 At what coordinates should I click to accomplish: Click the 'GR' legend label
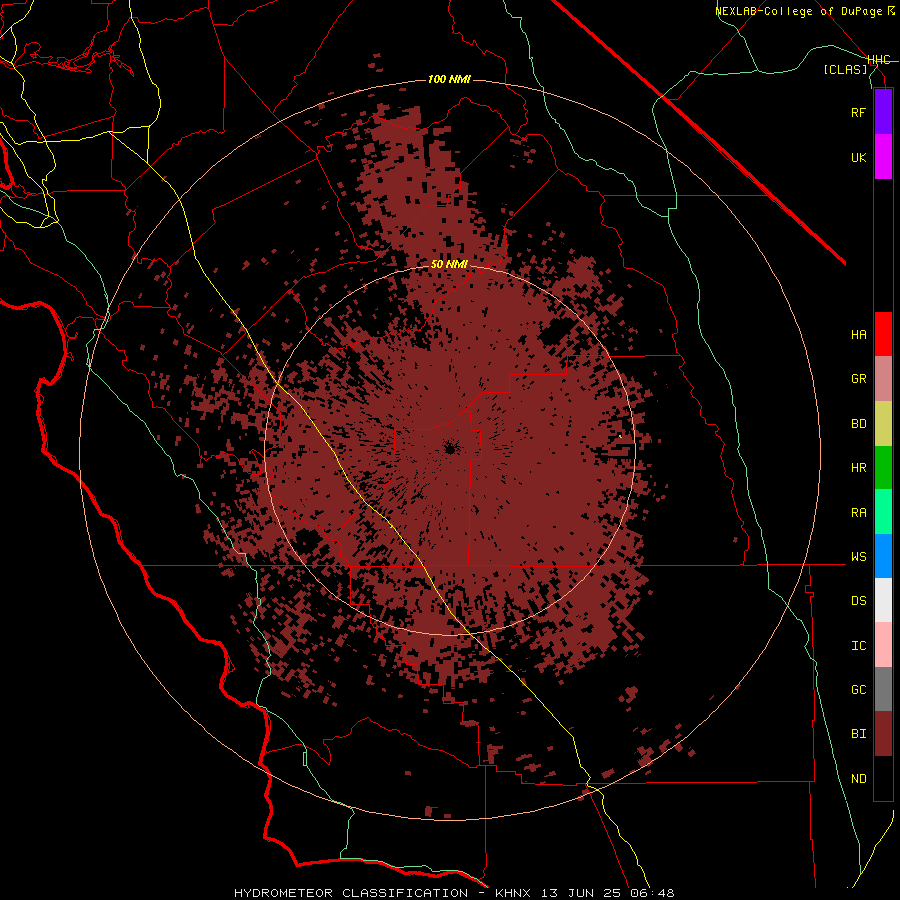pos(859,379)
